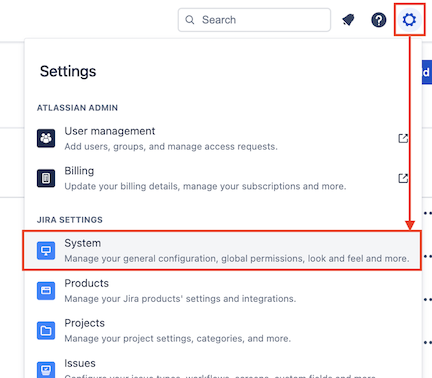Image resolution: width=432 pixels, height=378 pixels.
Task: Click 'Manage your Jira products' settings' description
Action: (180, 299)
